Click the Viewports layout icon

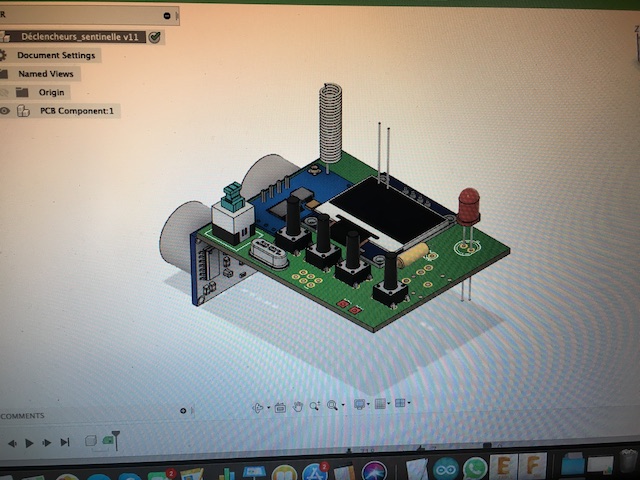(399, 404)
